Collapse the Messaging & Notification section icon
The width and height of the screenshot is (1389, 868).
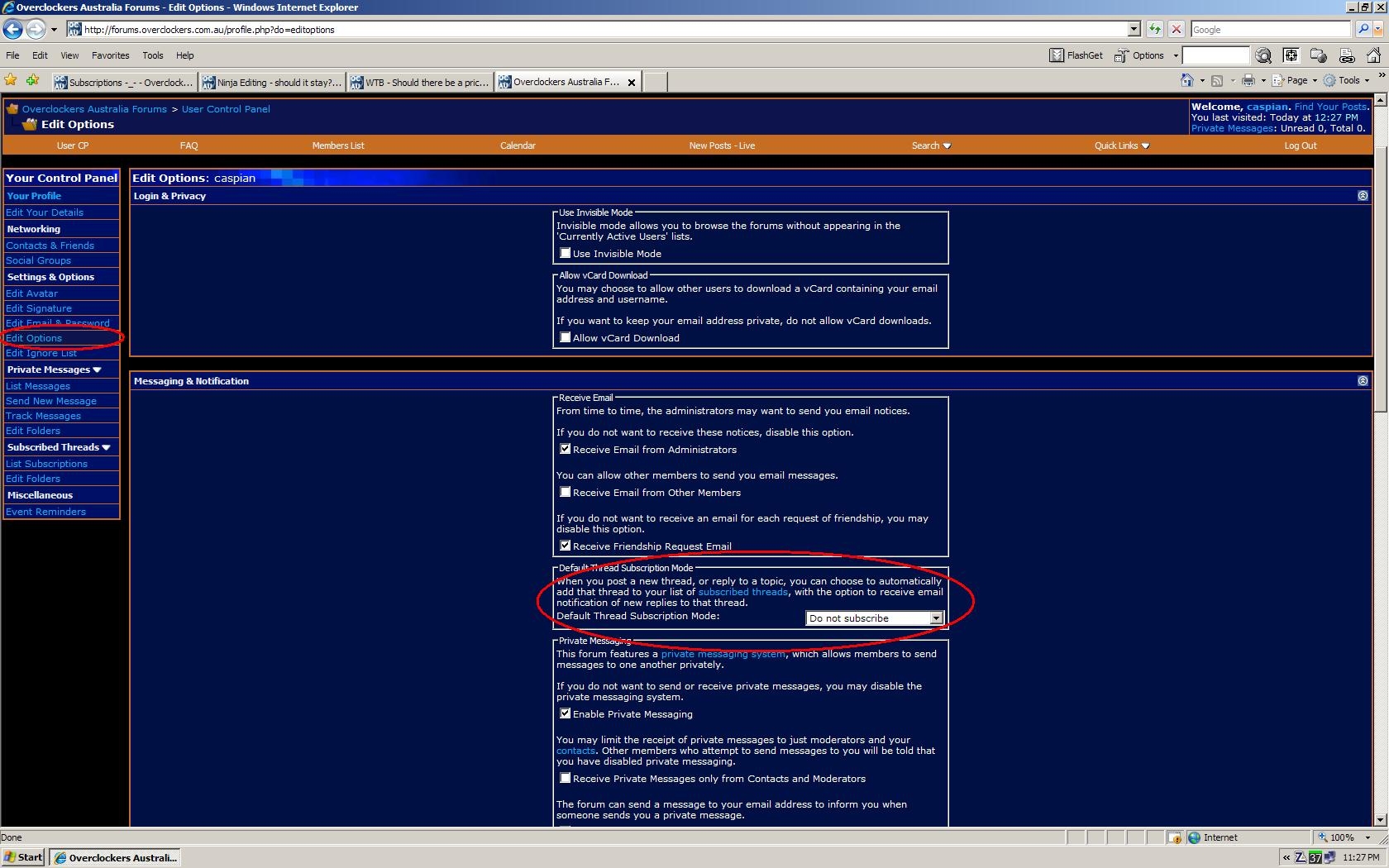point(1363,381)
